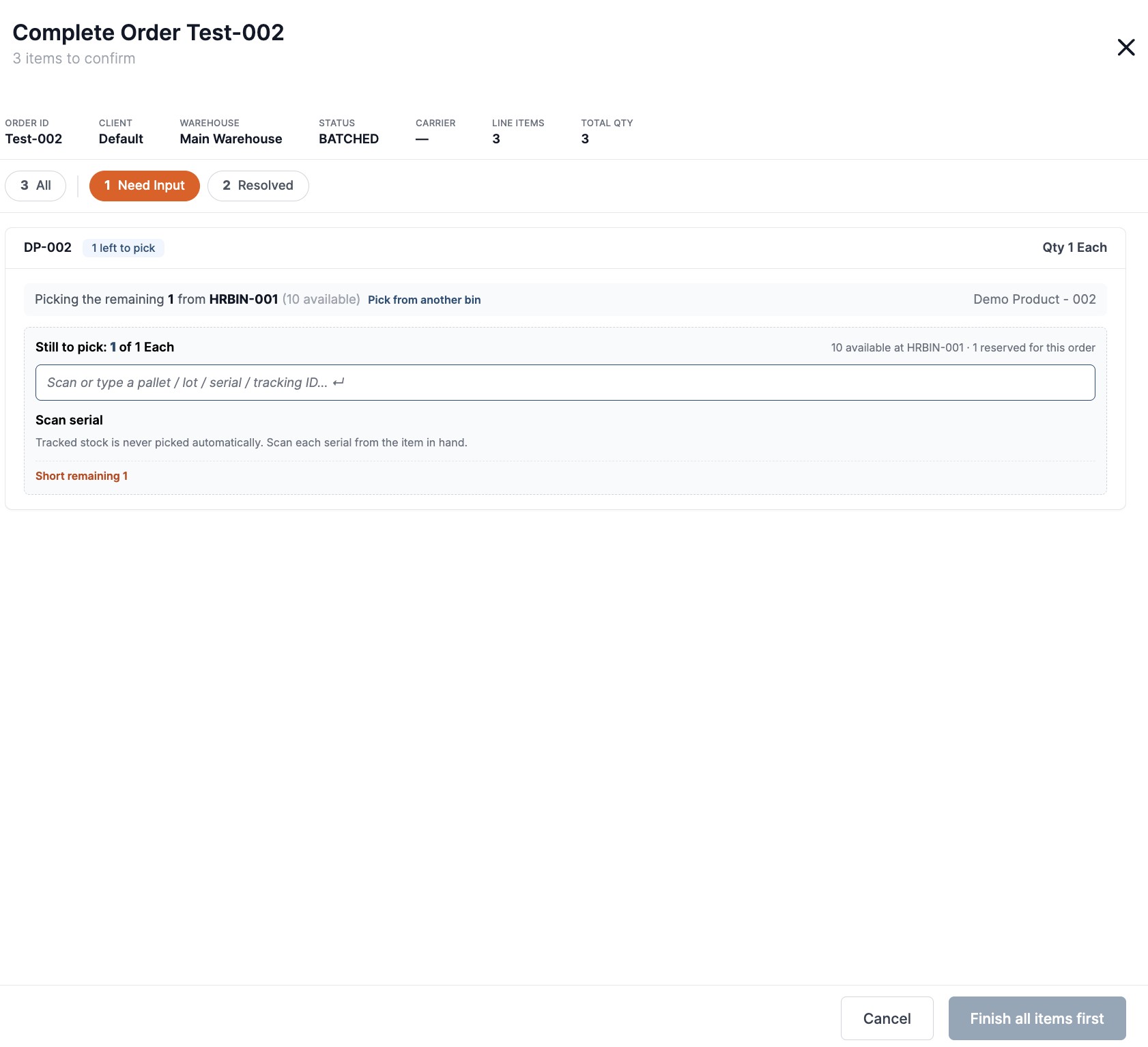Close the Complete Order dialog with X
This screenshot has height=1047, width=1148.
click(1126, 47)
